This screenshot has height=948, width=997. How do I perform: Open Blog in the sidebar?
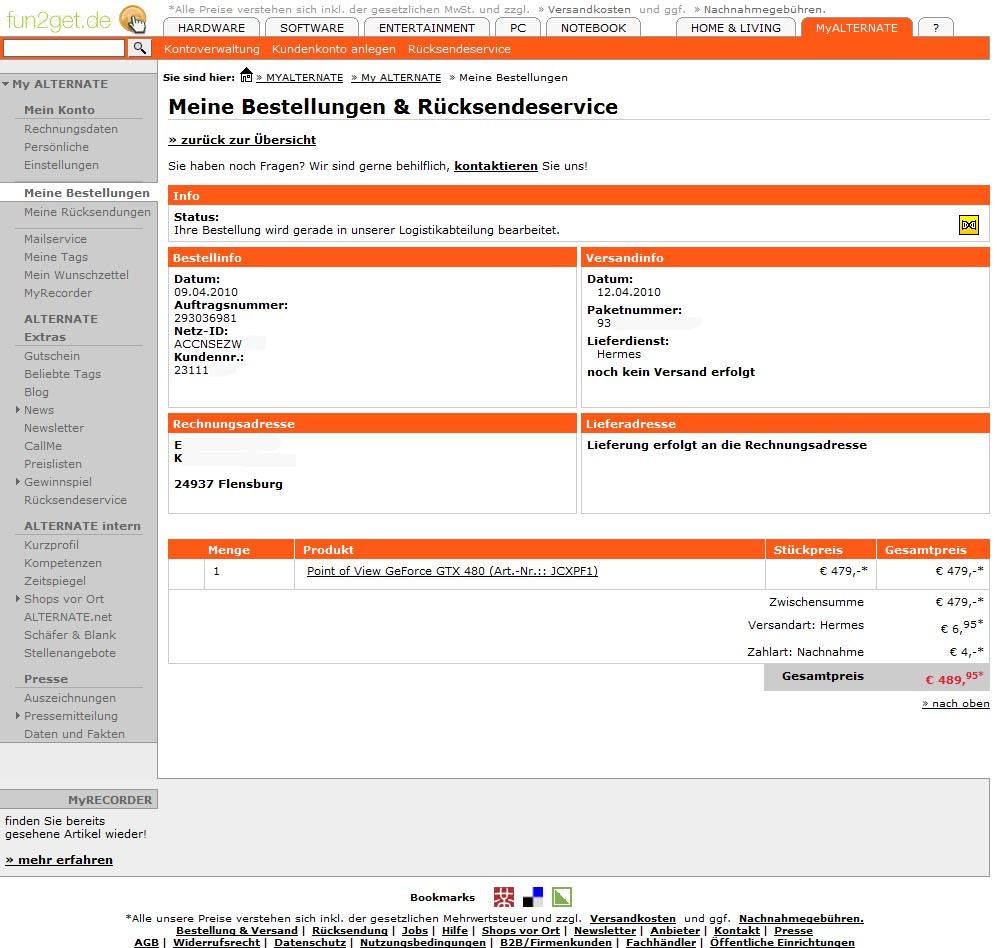36,392
